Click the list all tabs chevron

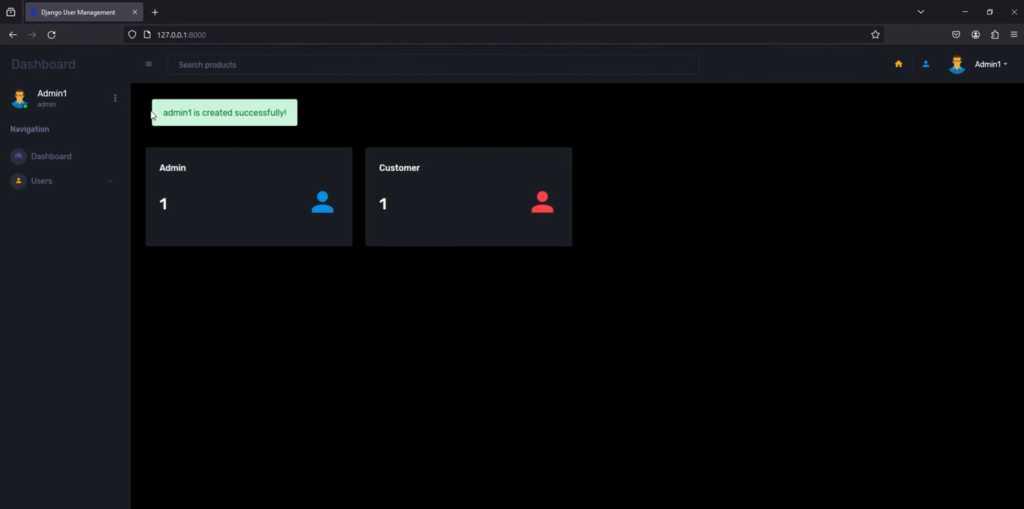(x=920, y=12)
